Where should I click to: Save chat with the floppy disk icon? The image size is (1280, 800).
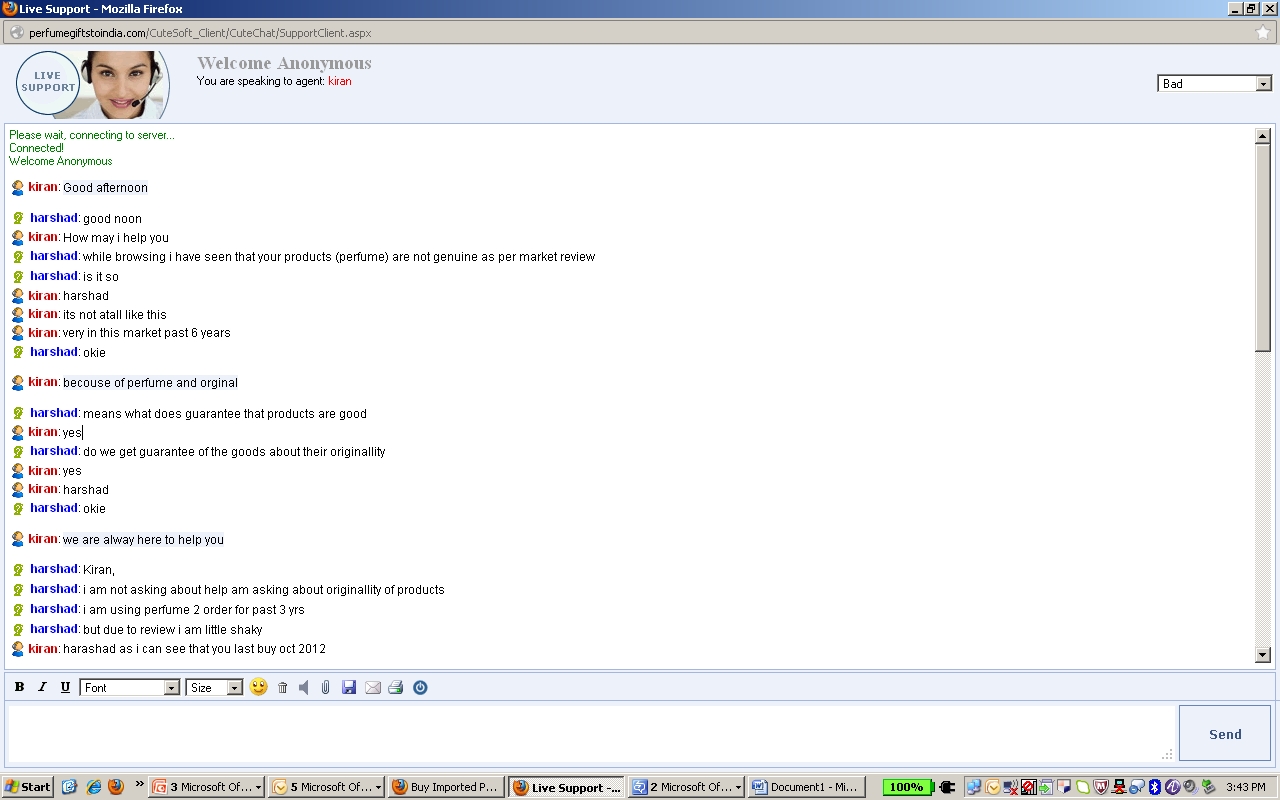349,688
